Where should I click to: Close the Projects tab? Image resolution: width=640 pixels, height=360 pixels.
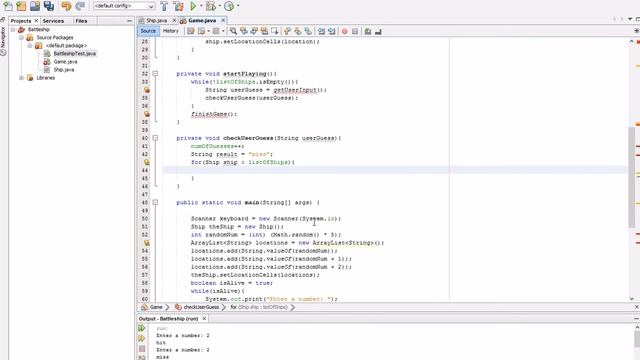click(x=36, y=20)
